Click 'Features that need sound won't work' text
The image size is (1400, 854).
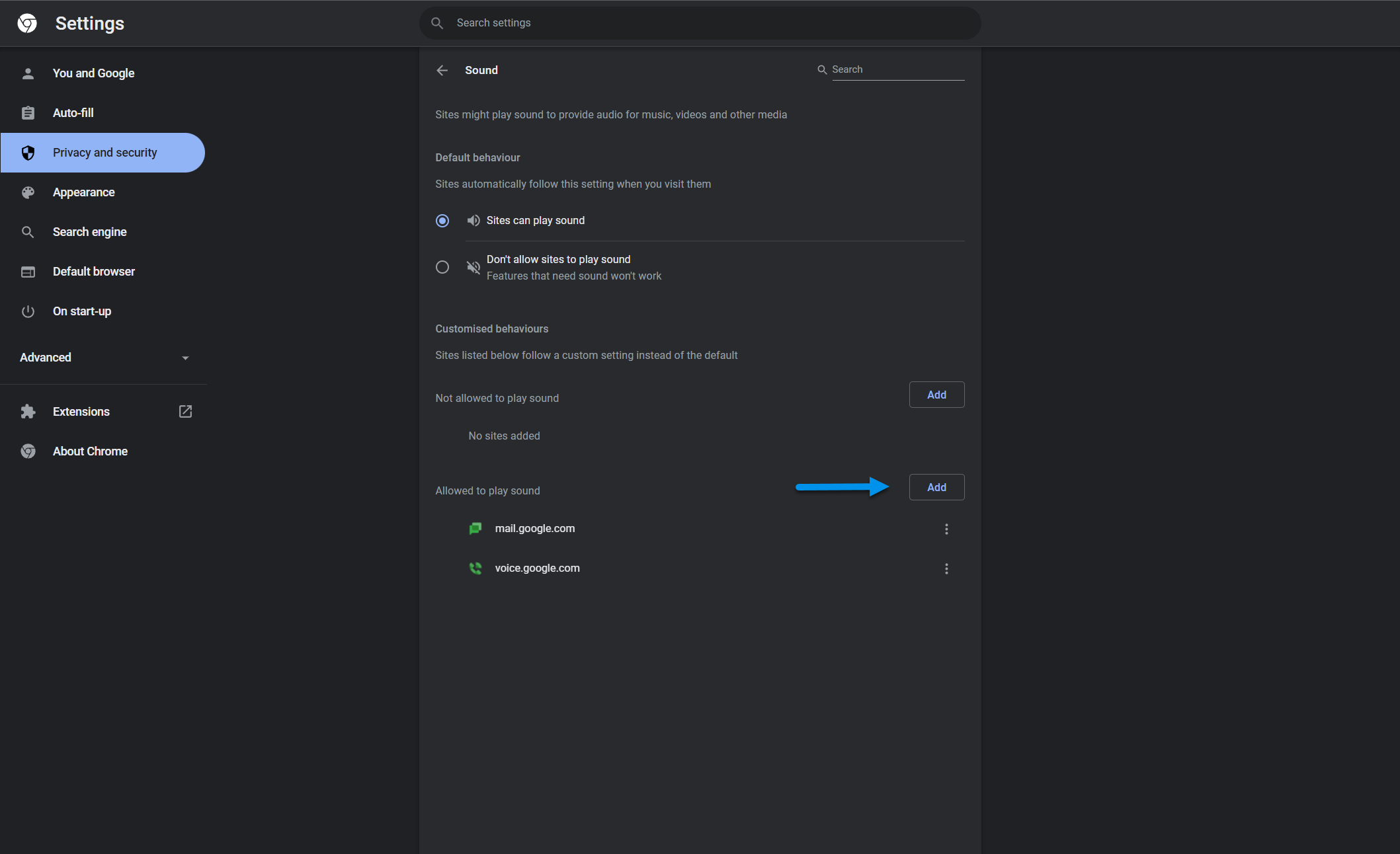(x=574, y=276)
